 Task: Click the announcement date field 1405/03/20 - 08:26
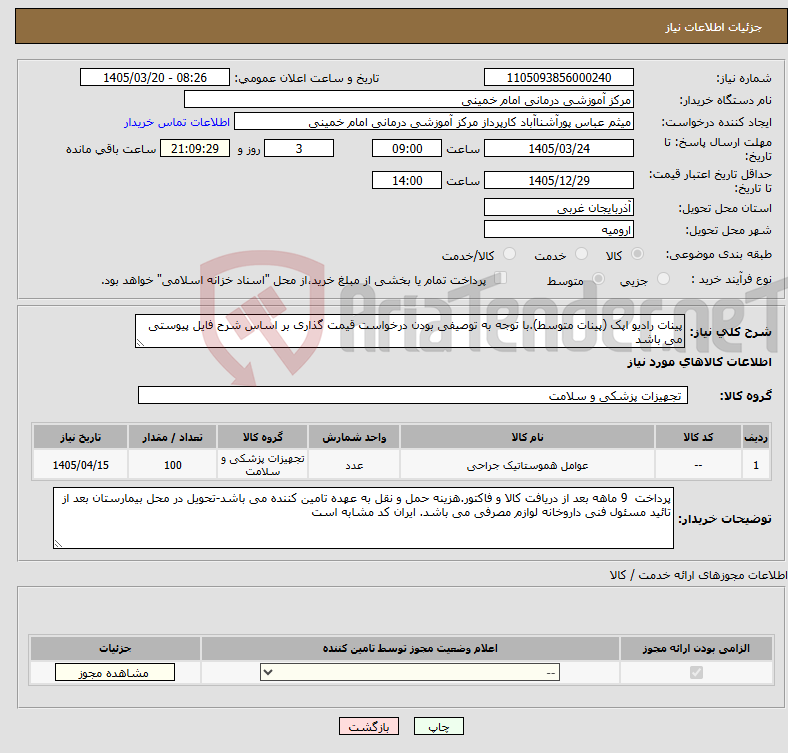[155, 77]
